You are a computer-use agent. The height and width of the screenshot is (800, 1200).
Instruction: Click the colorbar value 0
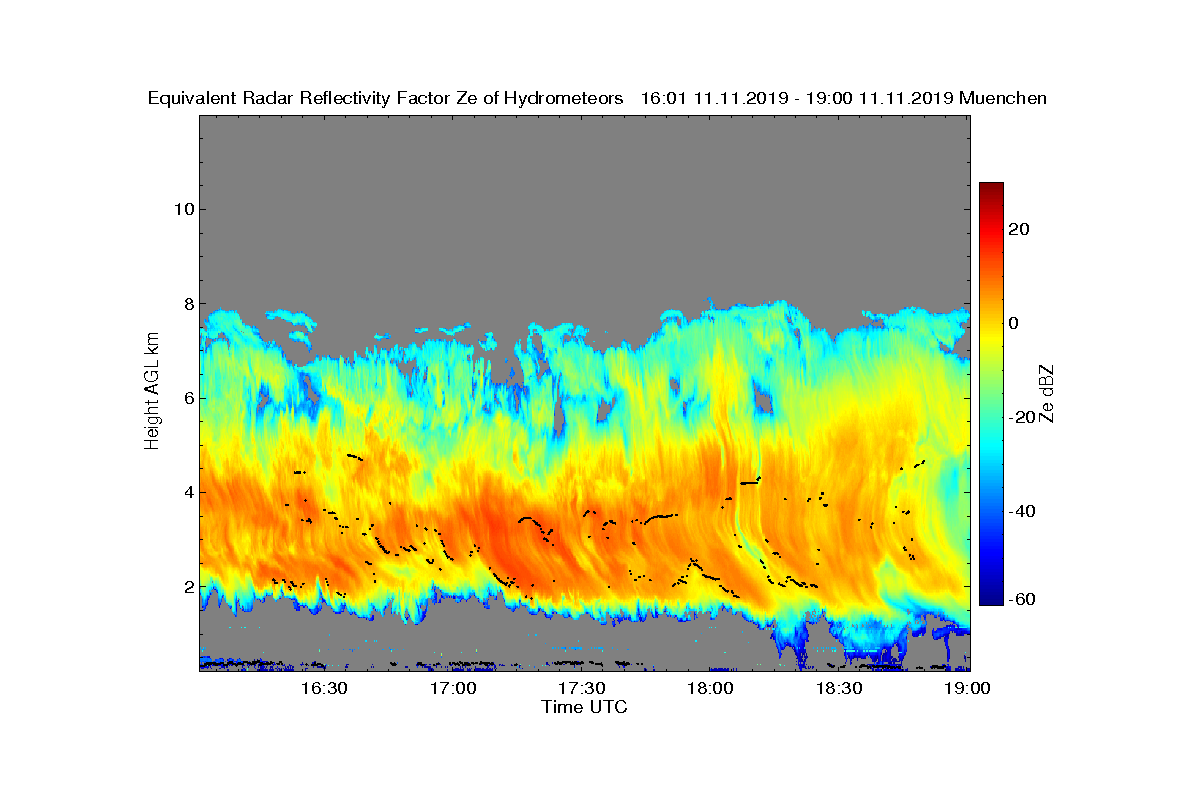[1014, 323]
